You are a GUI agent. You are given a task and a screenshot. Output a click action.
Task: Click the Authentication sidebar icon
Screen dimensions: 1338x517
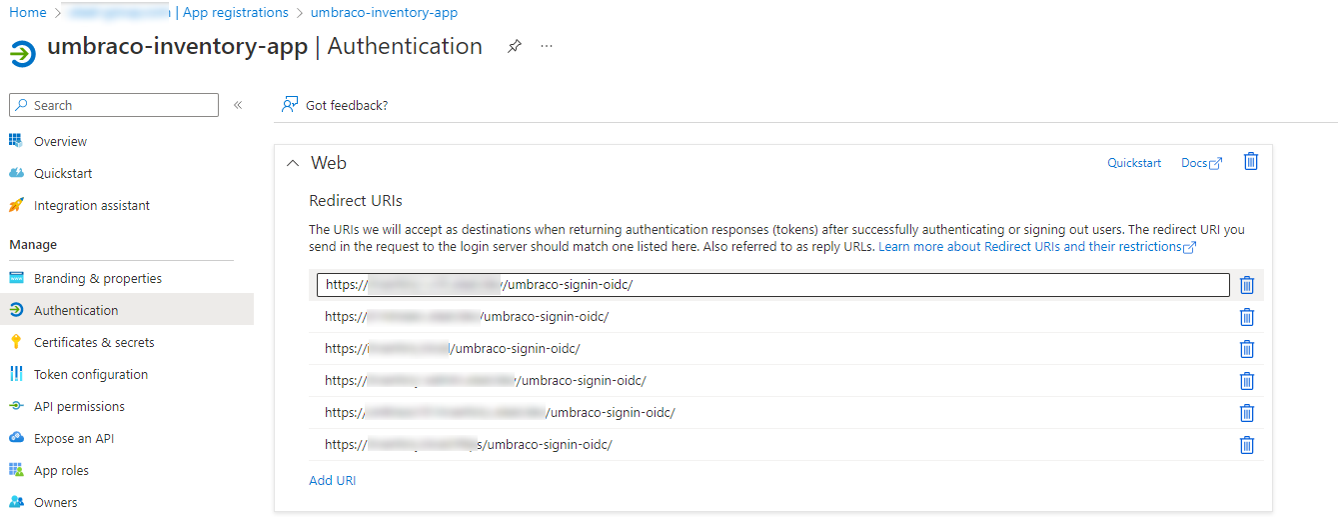click(16, 310)
